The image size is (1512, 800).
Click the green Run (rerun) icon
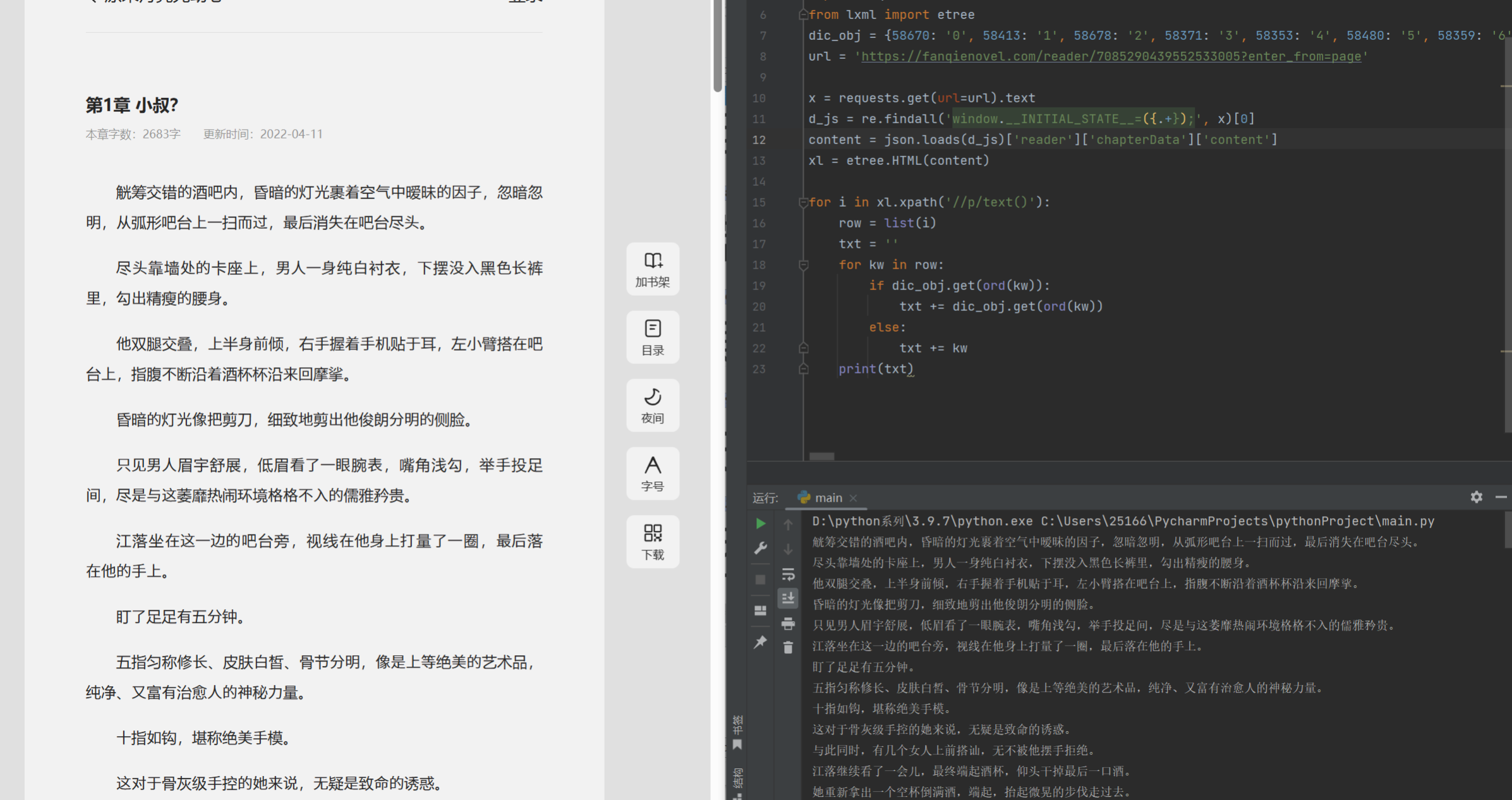point(761,523)
